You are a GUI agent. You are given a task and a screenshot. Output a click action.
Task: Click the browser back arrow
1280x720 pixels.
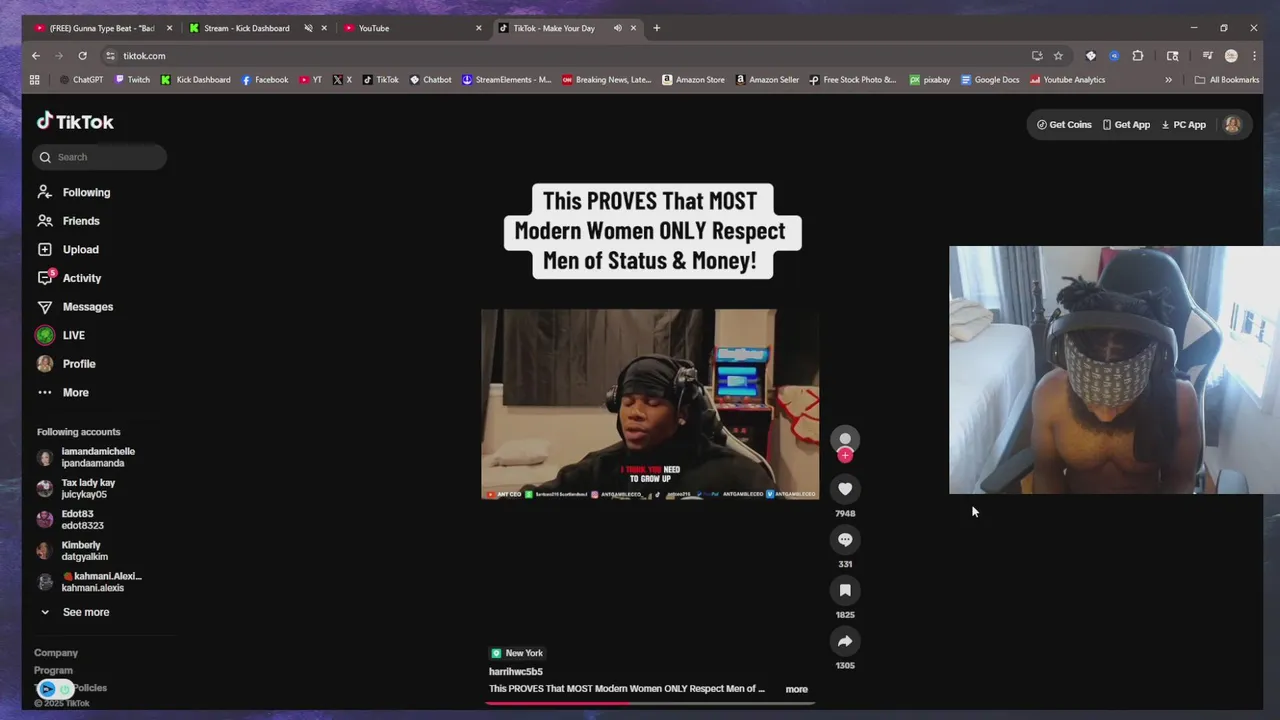[36, 56]
